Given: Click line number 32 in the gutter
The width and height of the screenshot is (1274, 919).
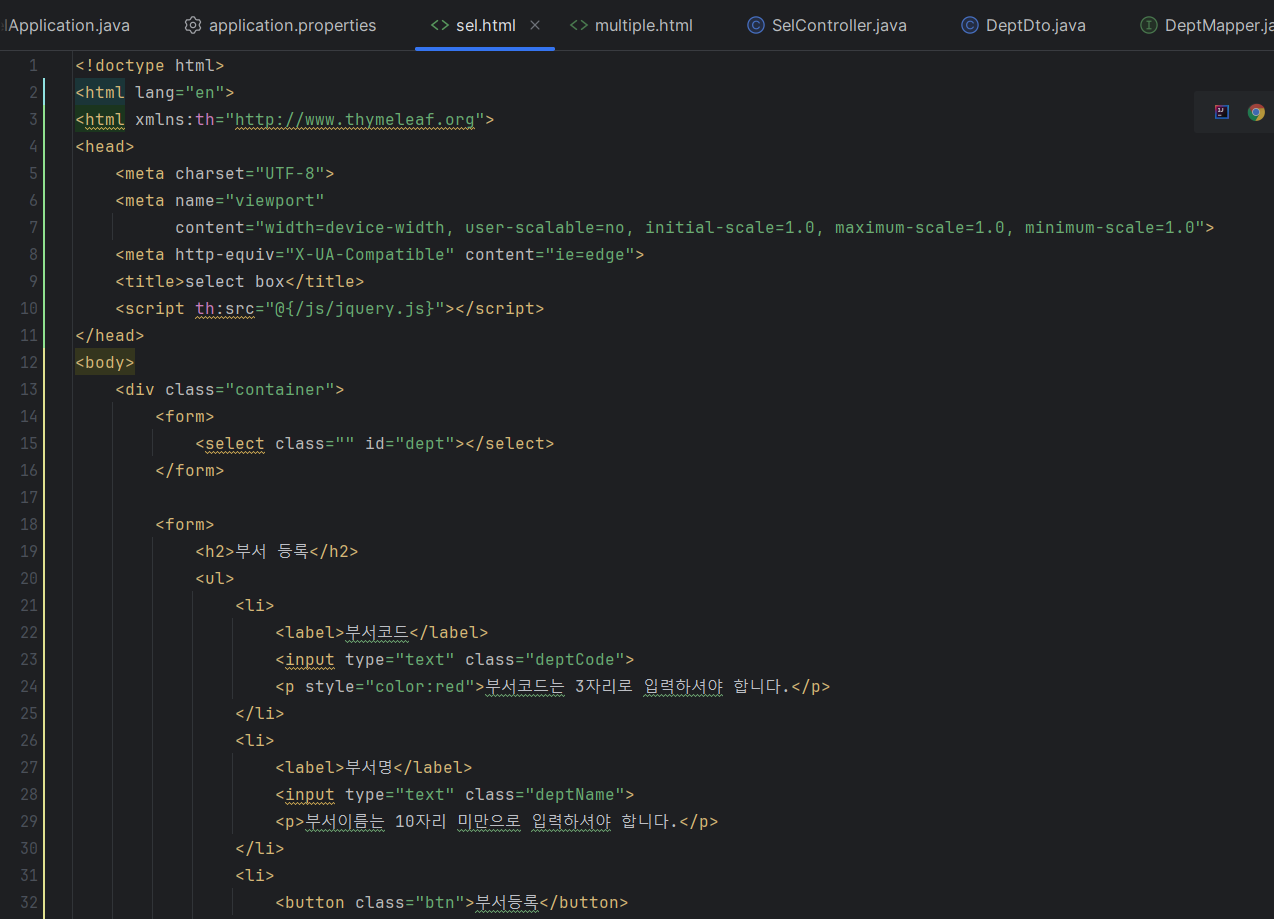Looking at the screenshot, I should pos(28,903).
